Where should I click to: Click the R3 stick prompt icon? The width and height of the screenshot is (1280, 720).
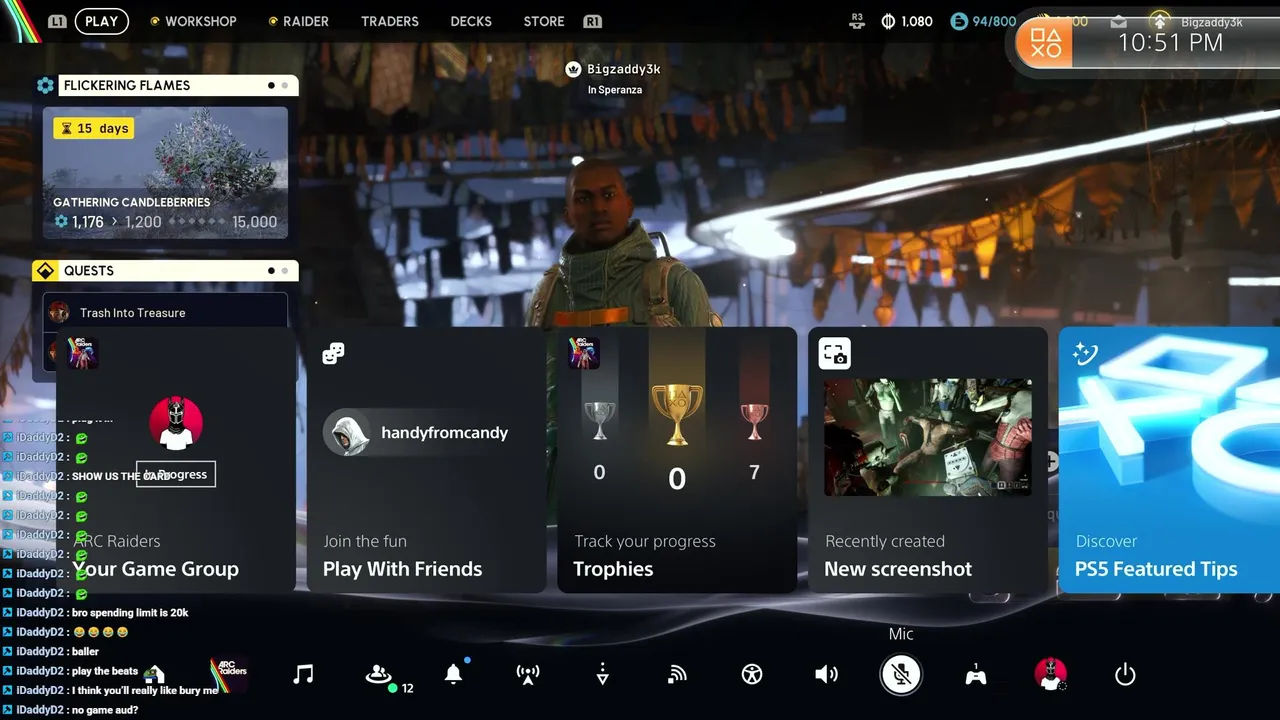(x=856, y=20)
